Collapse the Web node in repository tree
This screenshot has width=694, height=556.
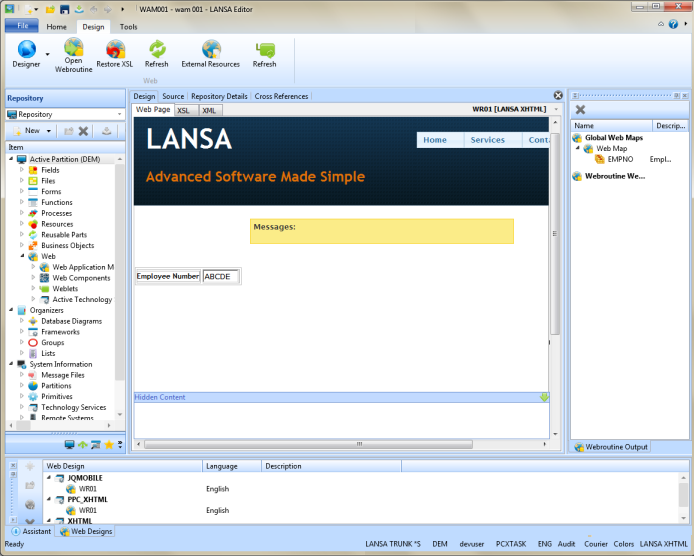pos(22,256)
